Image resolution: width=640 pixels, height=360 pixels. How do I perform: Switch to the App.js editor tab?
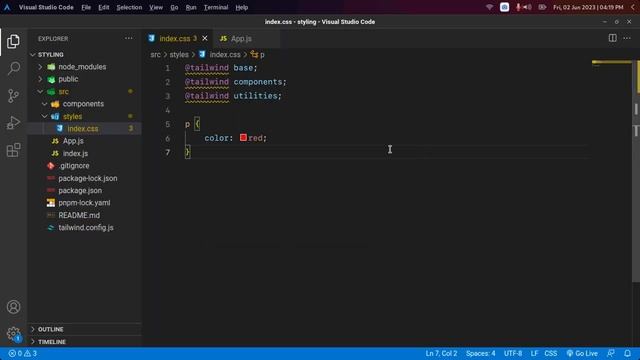[246, 38]
